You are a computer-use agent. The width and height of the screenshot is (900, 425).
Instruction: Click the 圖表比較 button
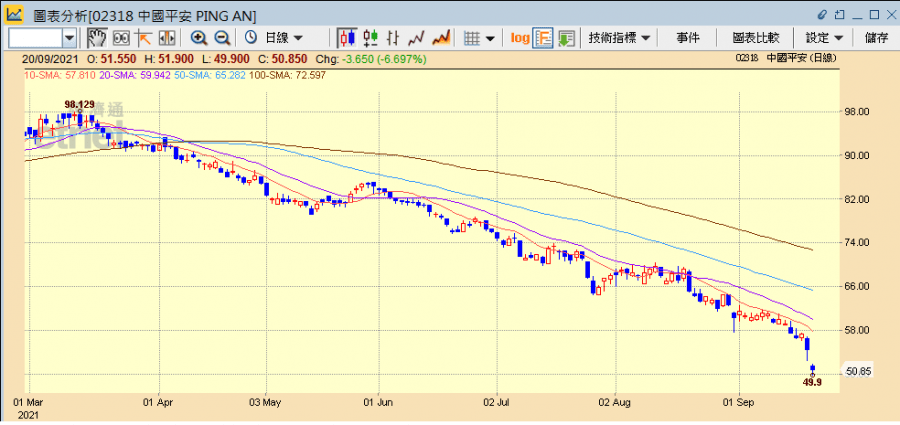pyautogui.click(x=755, y=37)
